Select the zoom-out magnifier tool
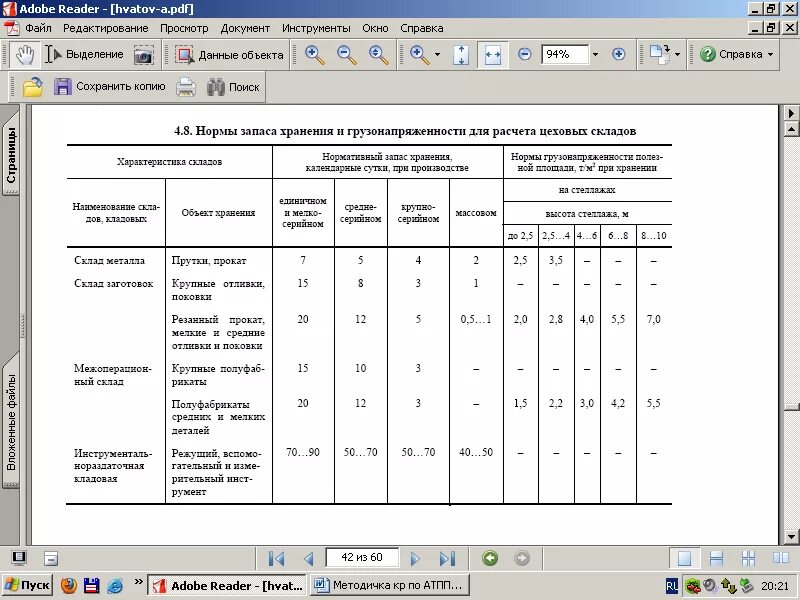Image resolution: width=800 pixels, height=600 pixels. point(346,55)
